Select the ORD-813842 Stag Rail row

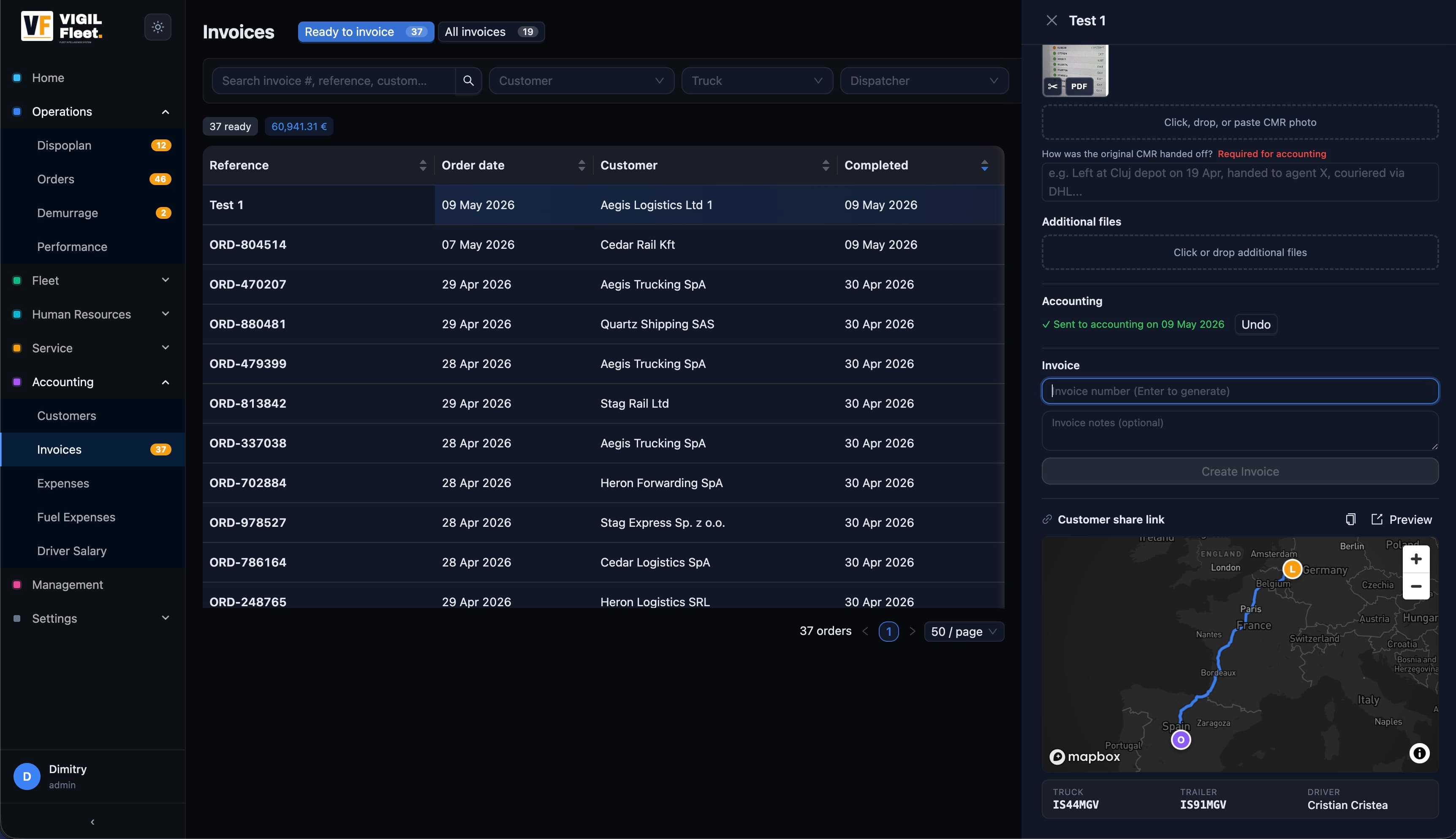coord(603,404)
